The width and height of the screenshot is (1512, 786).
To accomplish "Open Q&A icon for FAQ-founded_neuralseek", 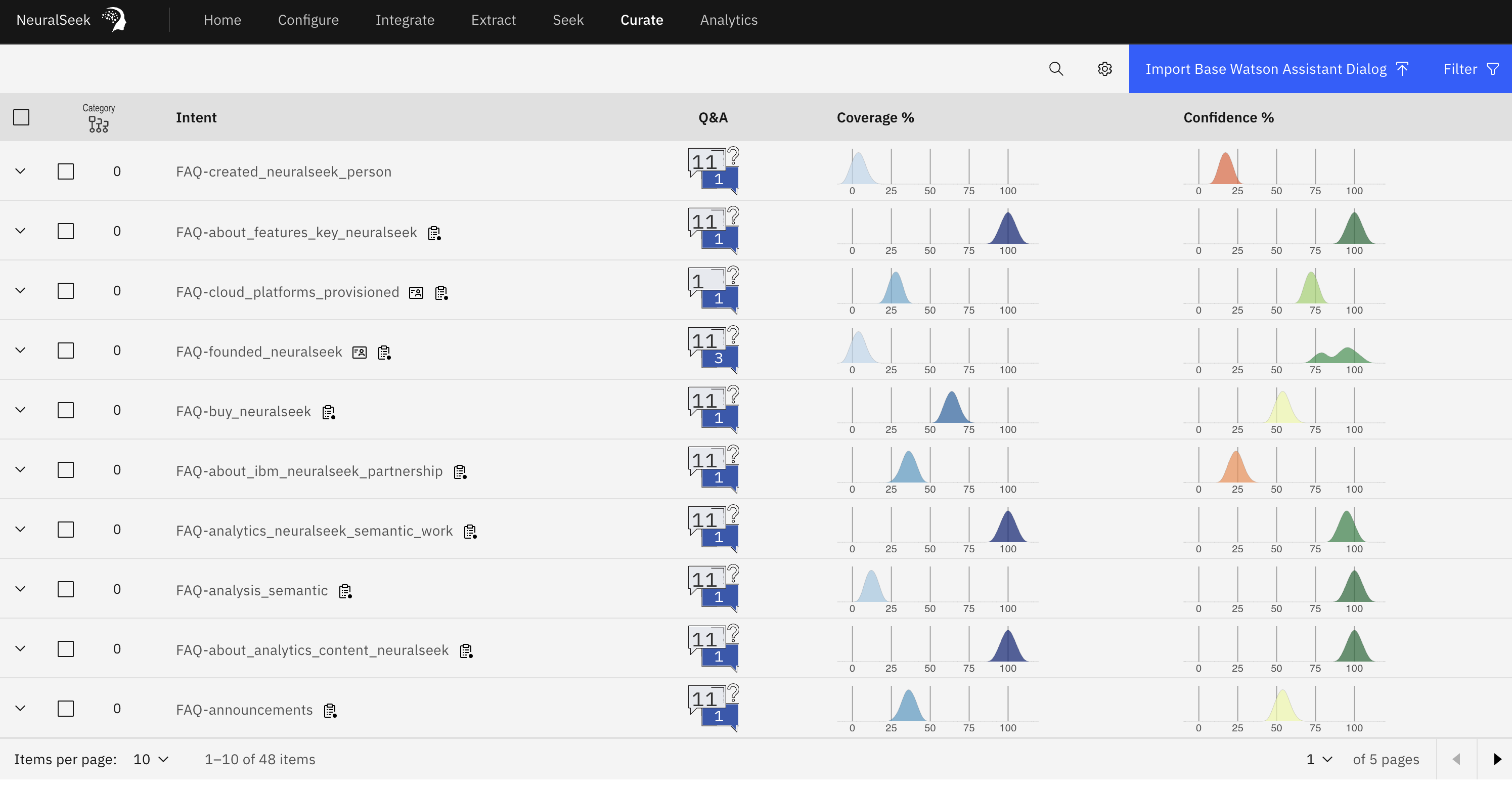I will [714, 351].
